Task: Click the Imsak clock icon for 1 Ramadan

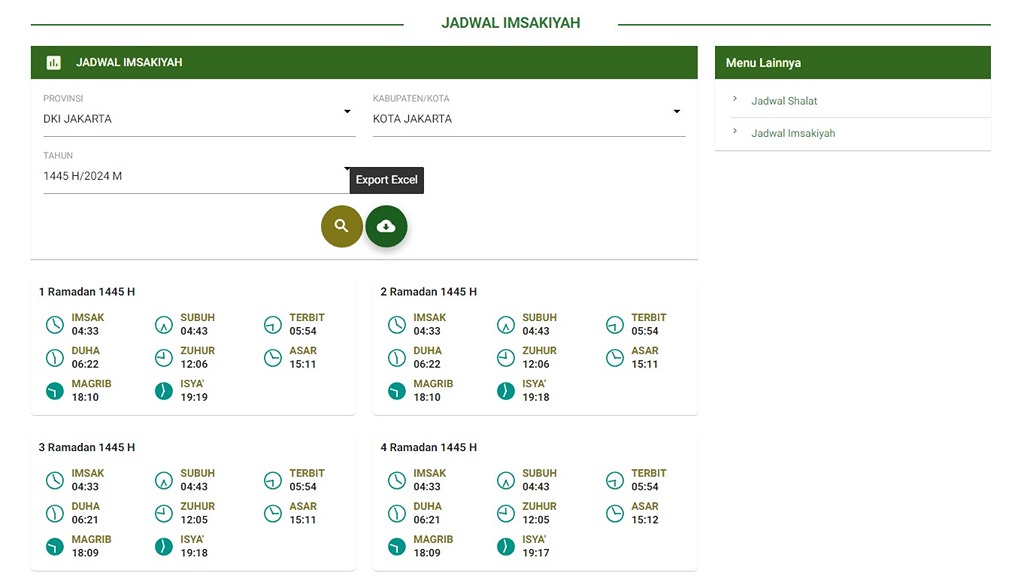Action: pos(54,325)
